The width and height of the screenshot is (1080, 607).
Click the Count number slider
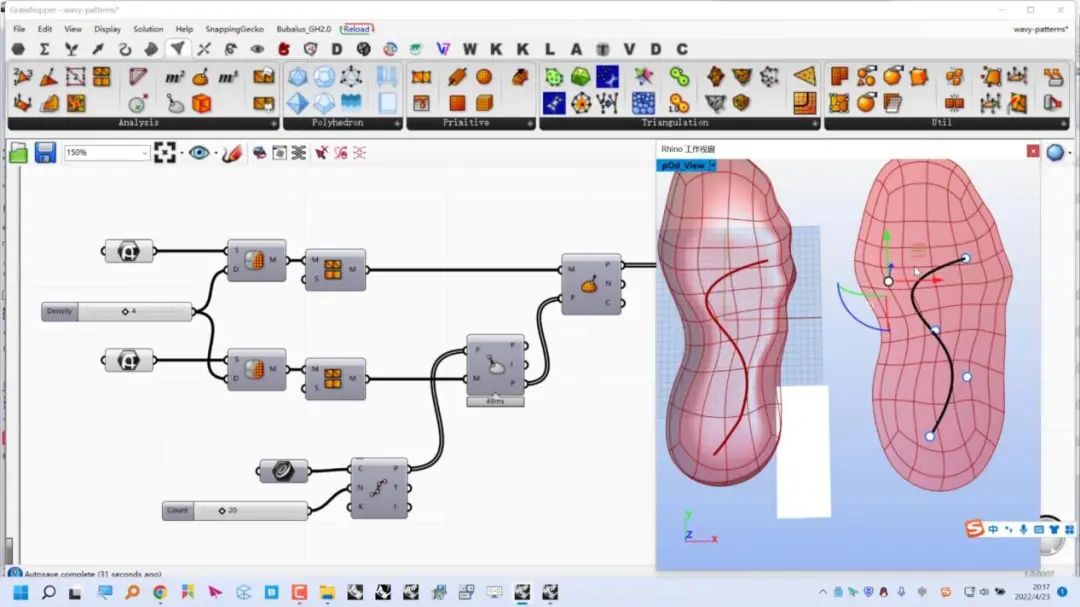pyautogui.click(x=236, y=511)
